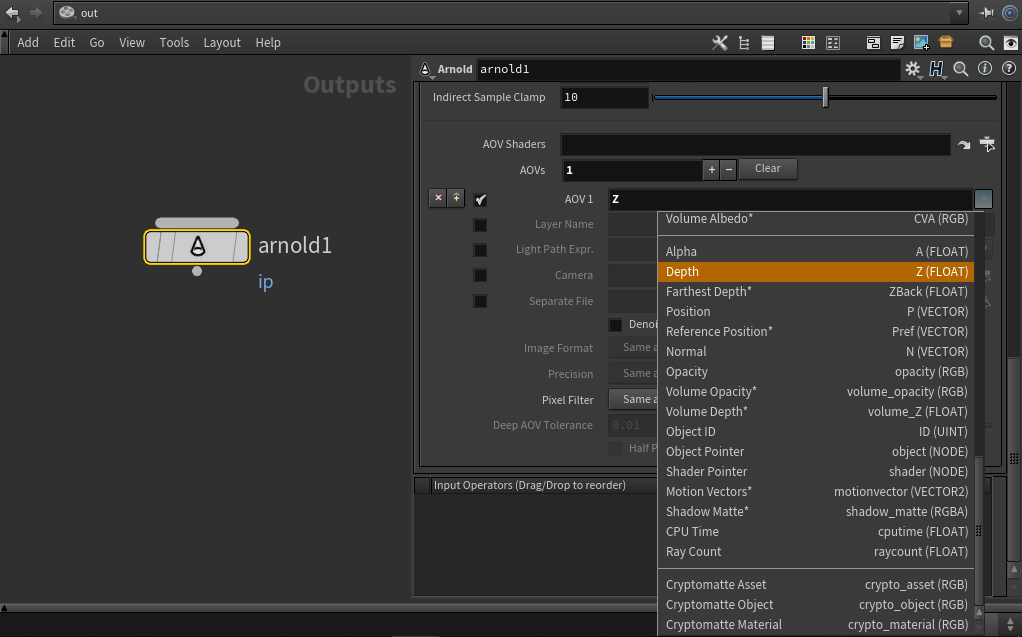Choose Alpha A (FLOAT) from AOV list
Viewport: 1022px width, 637px height.
(x=816, y=252)
